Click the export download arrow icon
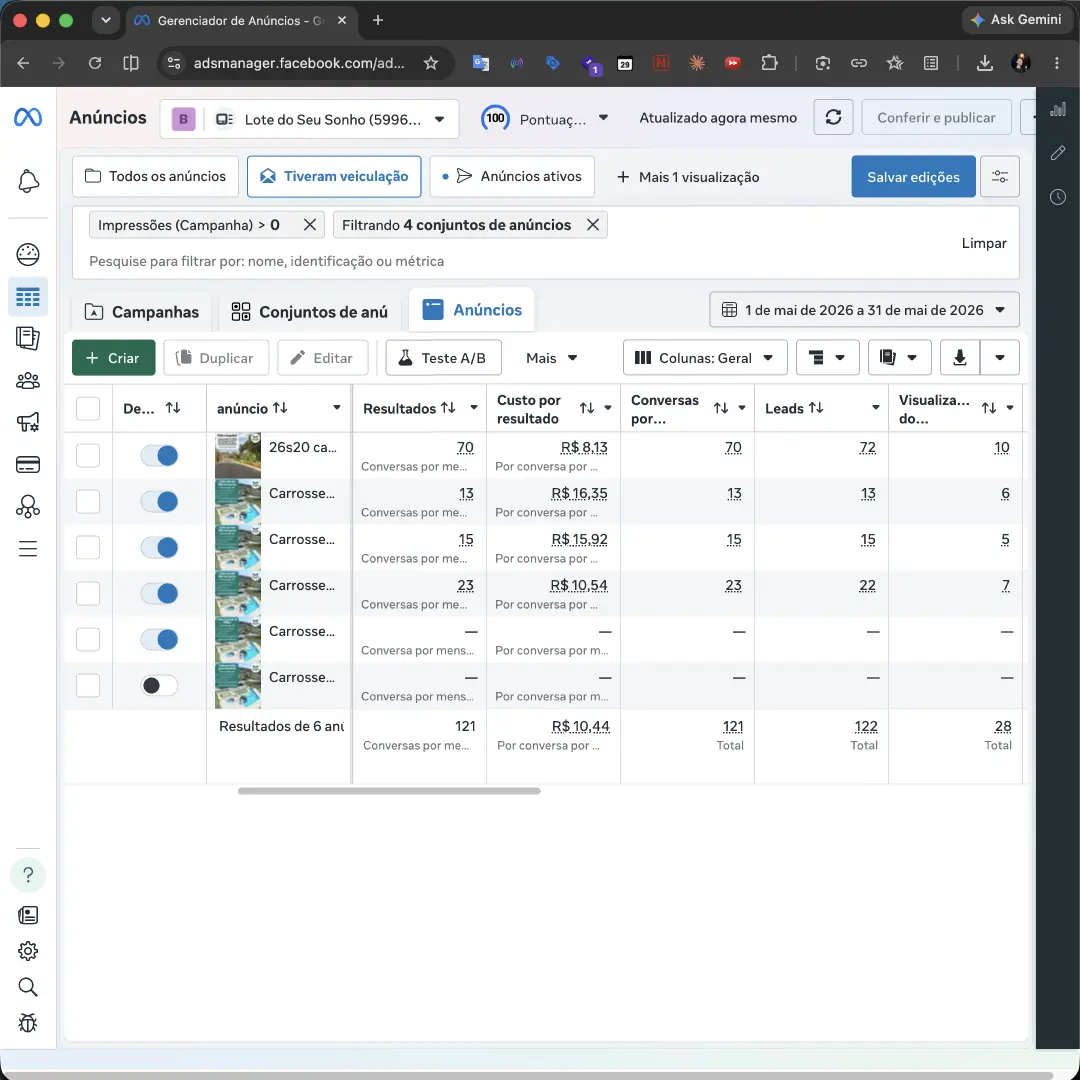 click(959, 357)
